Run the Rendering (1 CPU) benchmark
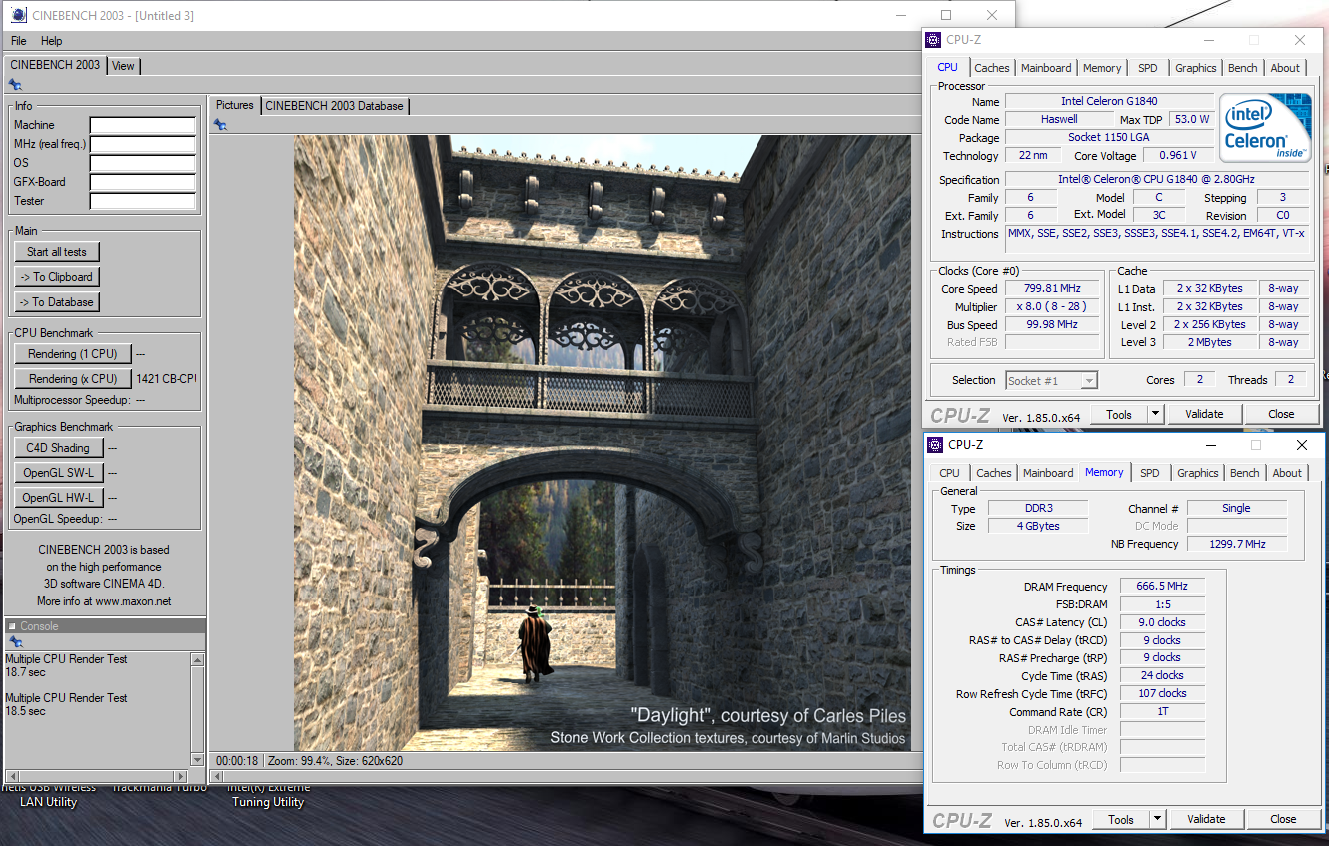 (73, 354)
